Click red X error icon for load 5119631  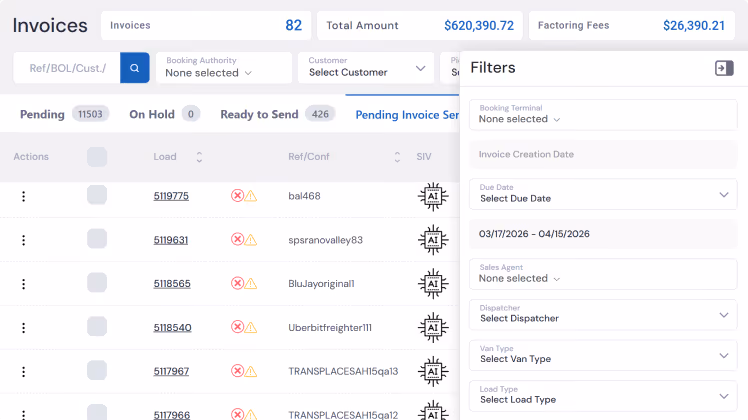[237, 239]
